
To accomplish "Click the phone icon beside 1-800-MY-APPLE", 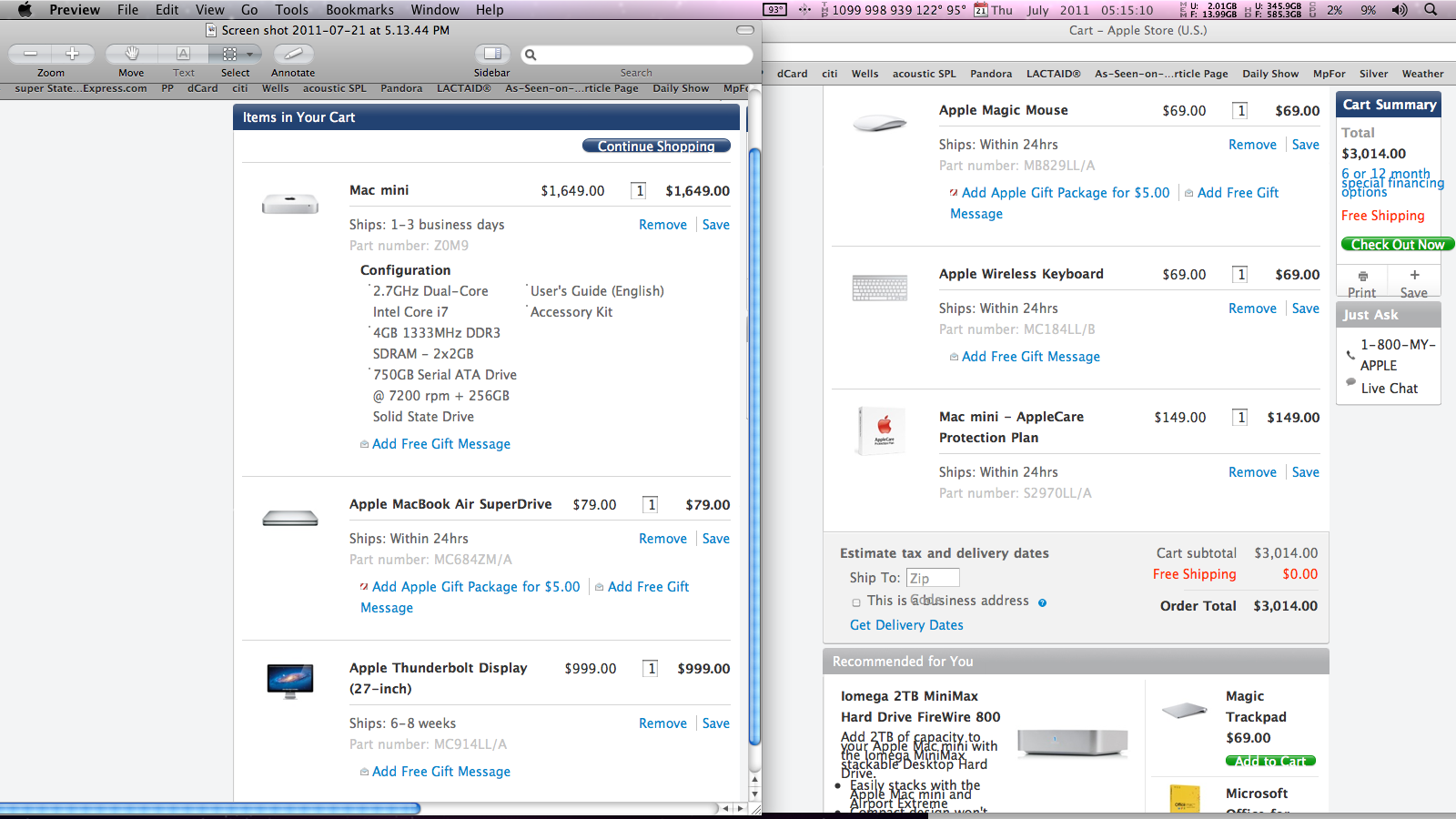I will (1350, 356).
